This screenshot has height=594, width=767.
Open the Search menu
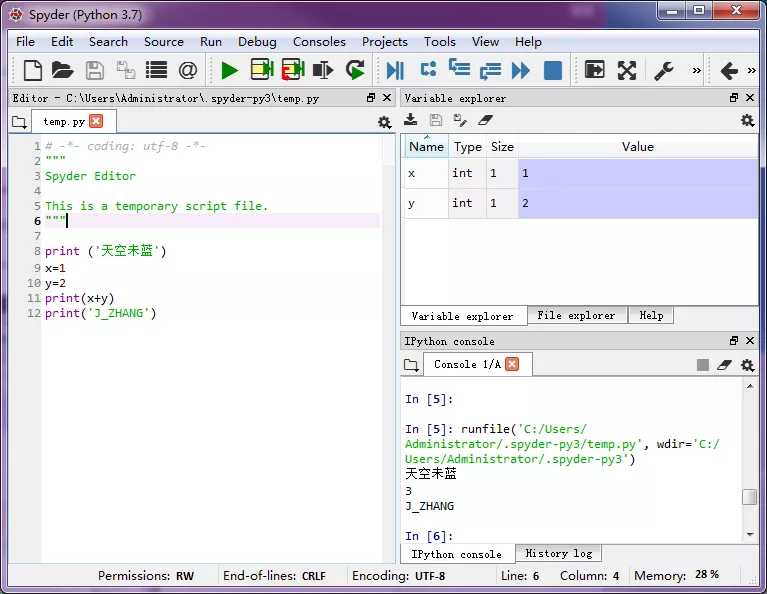(108, 42)
